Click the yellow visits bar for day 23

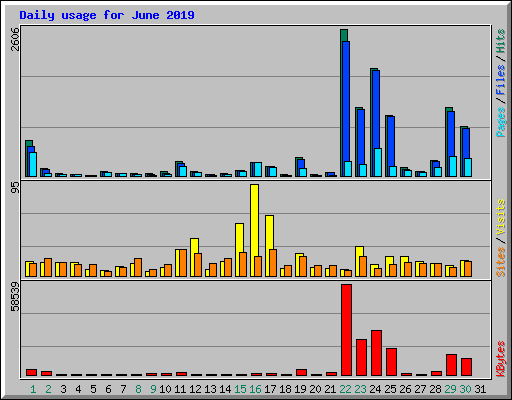click(x=359, y=252)
